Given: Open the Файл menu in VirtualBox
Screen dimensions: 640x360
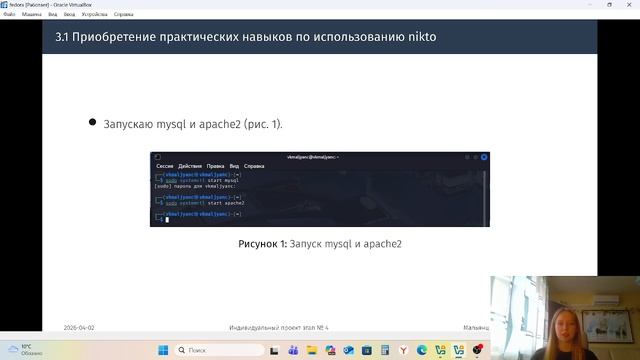Looking at the screenshot, I should point(9,14).
